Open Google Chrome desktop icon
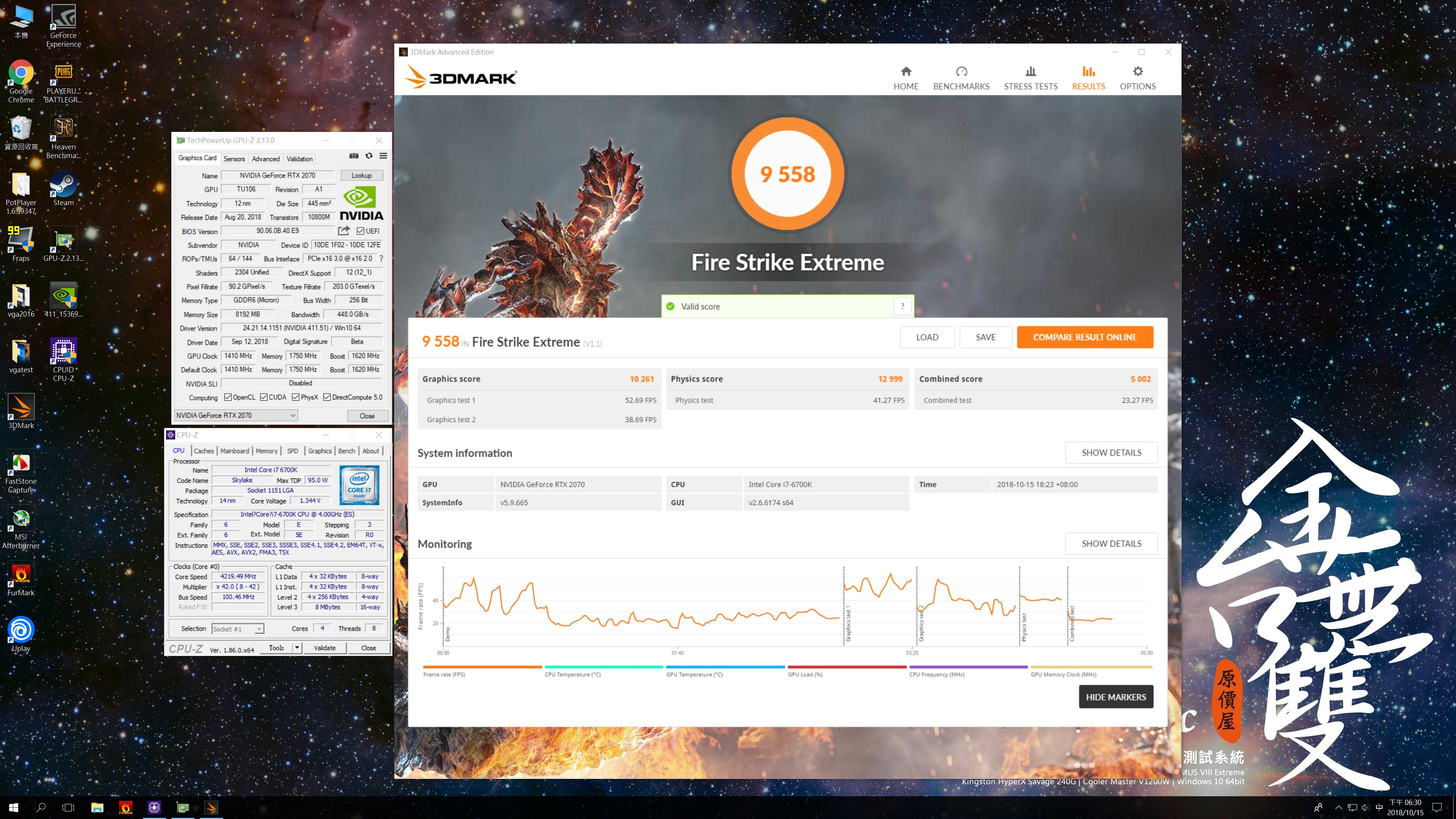1456x819 pixels. (x=21, y=82)
